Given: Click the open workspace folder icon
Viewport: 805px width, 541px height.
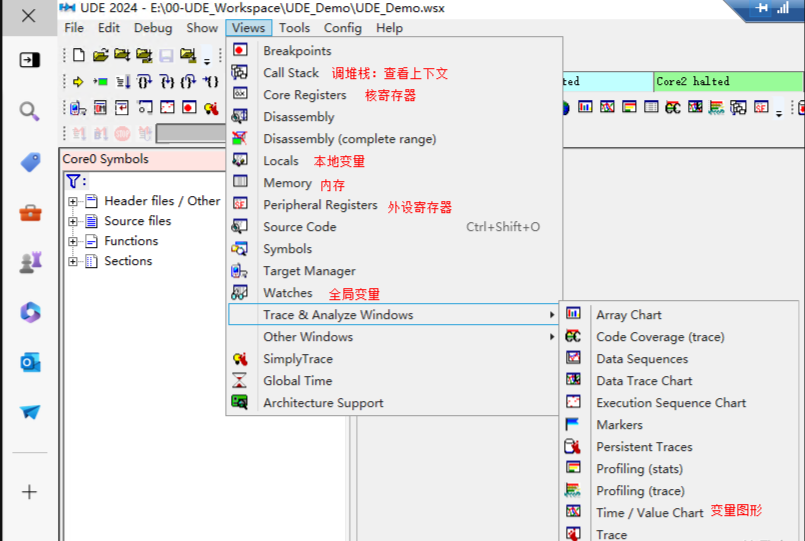Looking at the screenshot, I should (x=101, y=54).
